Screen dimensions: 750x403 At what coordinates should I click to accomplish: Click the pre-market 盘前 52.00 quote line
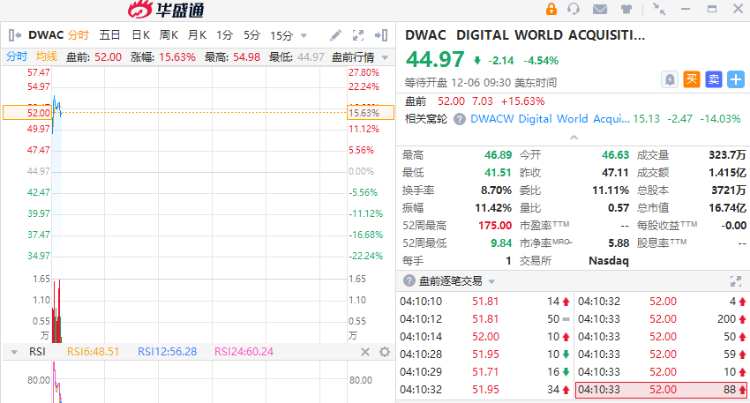click(475, 101)
